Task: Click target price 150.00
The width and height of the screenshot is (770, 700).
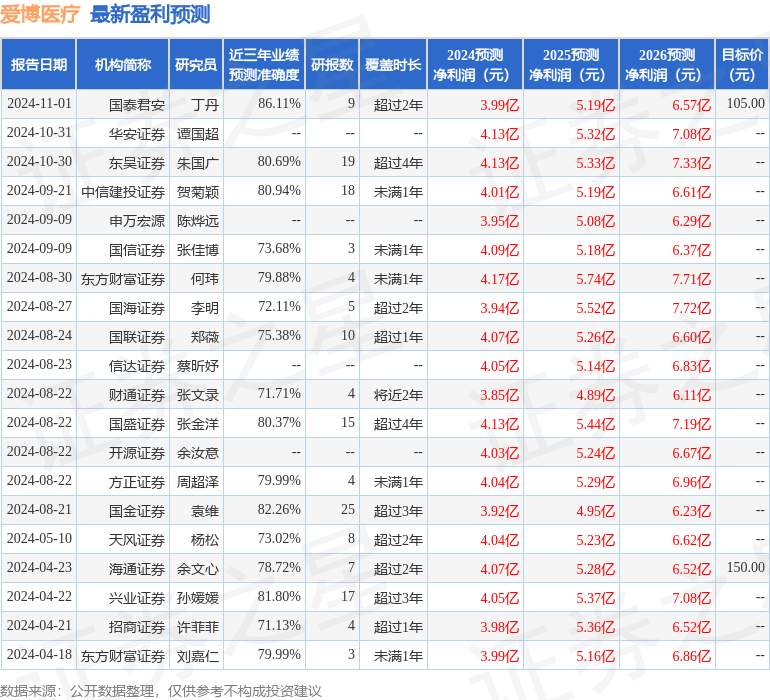Action: click(x=745, y=567)
